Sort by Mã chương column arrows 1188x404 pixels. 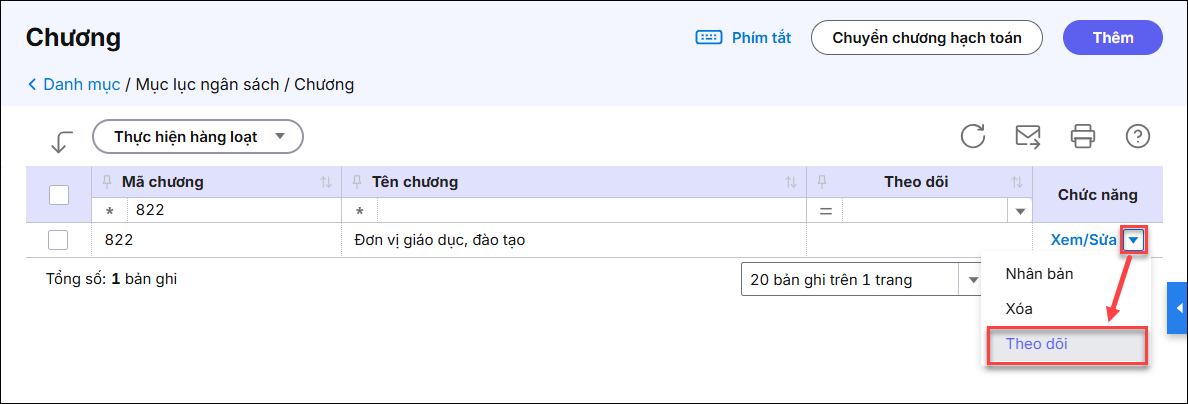(325, 182)
